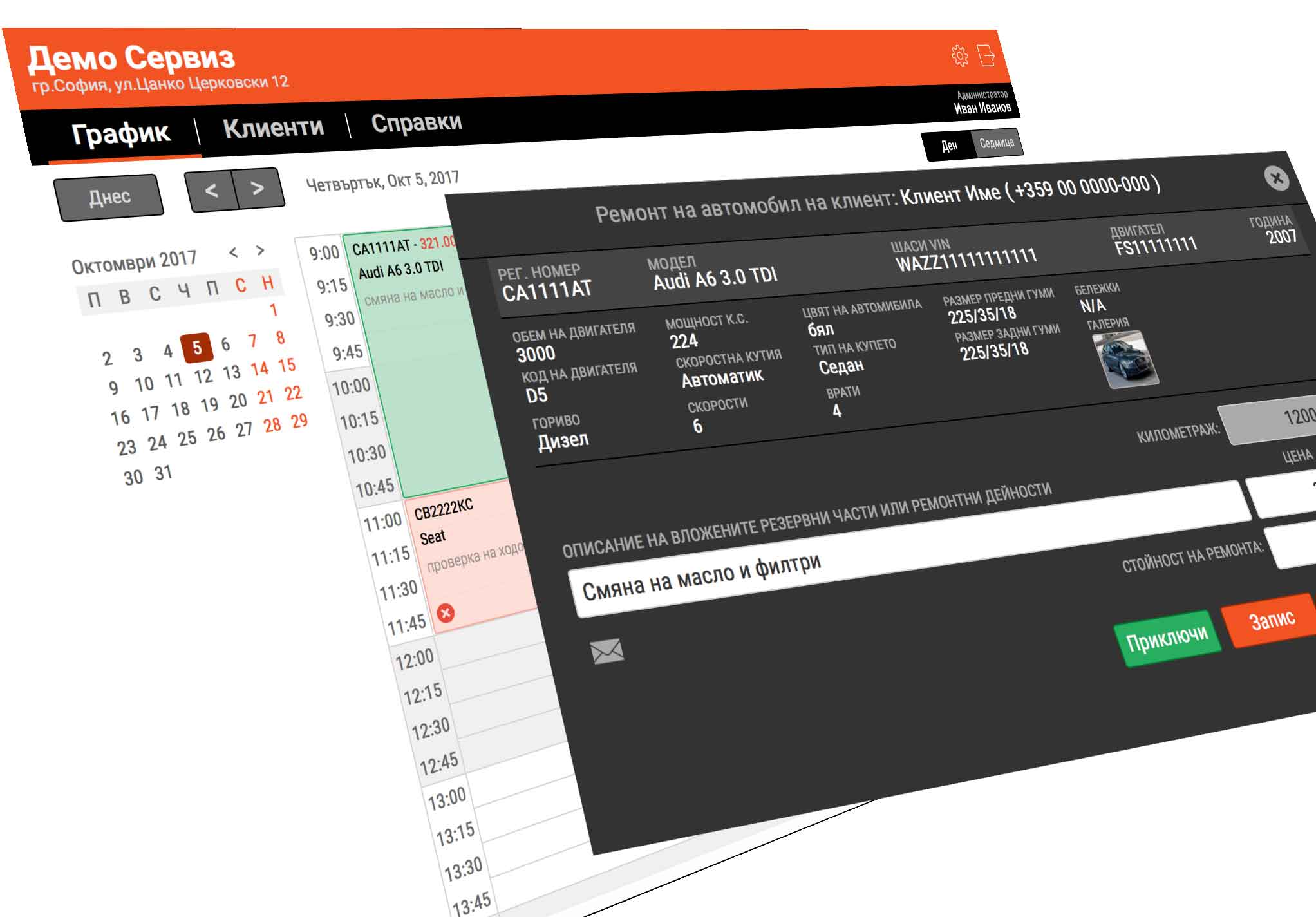
Task: Switch to Седмица view
Action: 996,143
